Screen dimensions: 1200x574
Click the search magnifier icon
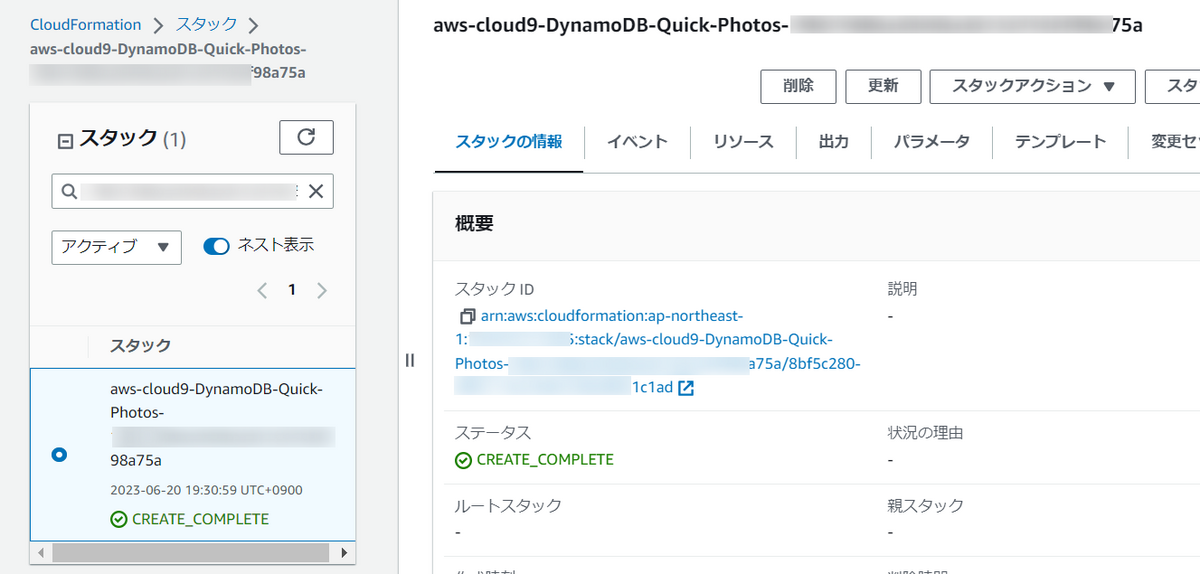[x=69, y=192]
